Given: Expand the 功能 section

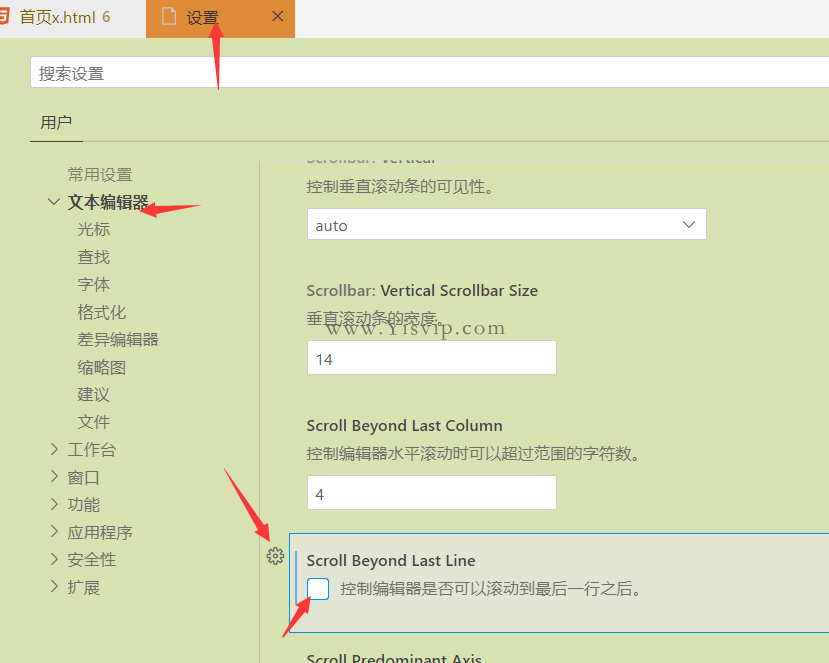Looking at the screenshot, I should click(x=54, y=504).
